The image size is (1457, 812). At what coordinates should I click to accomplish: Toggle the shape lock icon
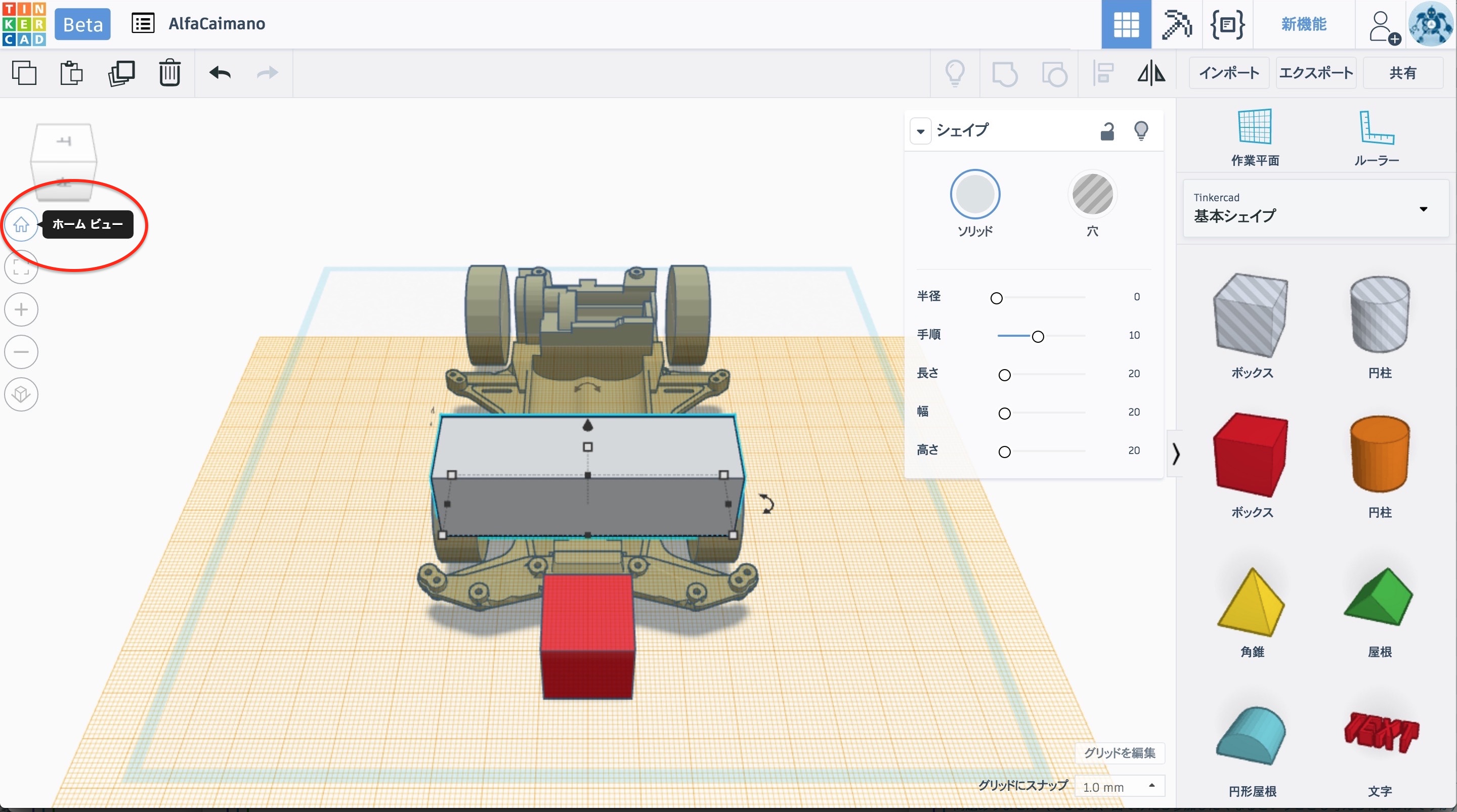(1107, 131)
